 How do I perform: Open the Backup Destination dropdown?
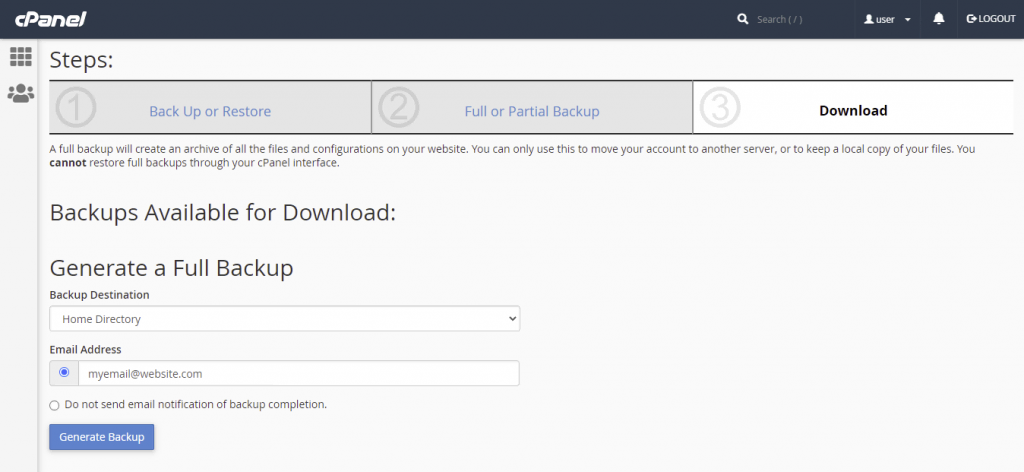[x=284, y=319]
